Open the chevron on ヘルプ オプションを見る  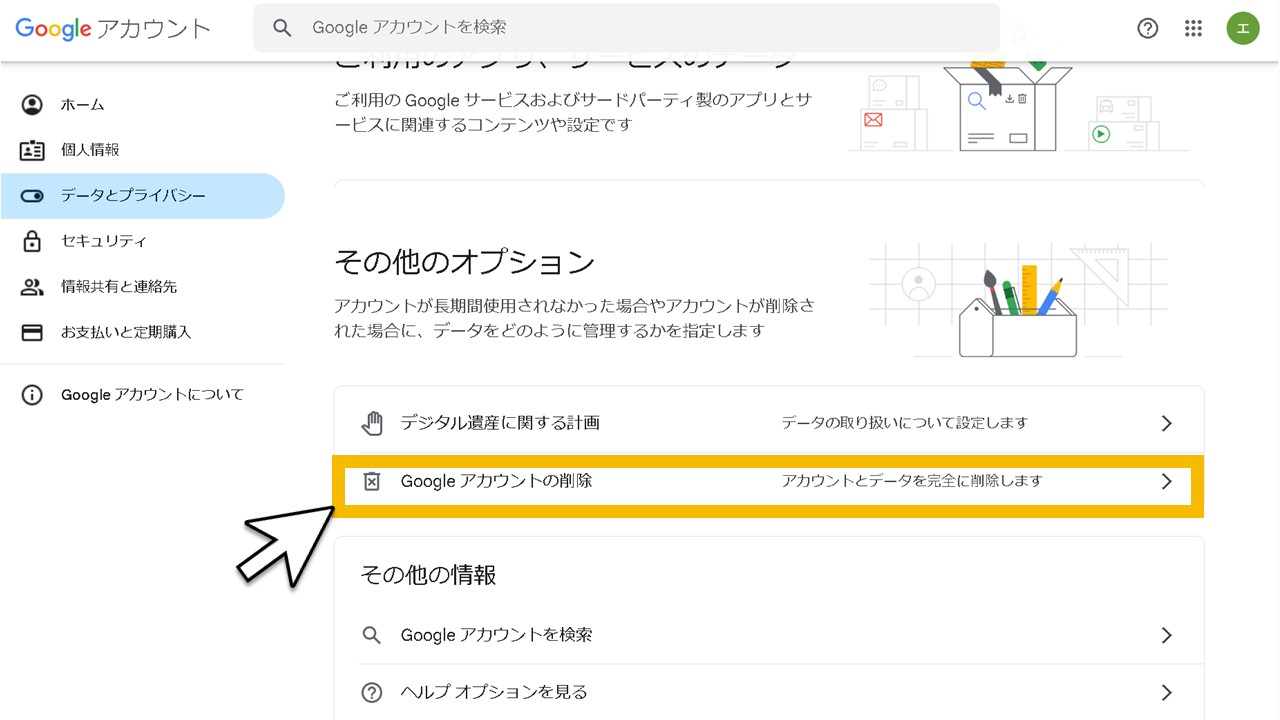(1165, 691)
